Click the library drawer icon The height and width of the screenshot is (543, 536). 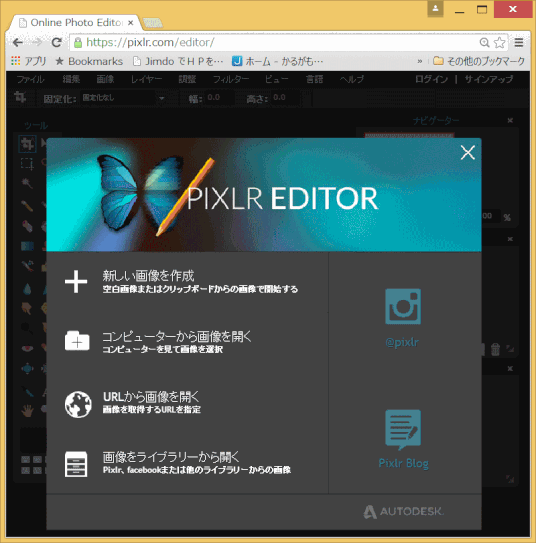pos(76,464)
